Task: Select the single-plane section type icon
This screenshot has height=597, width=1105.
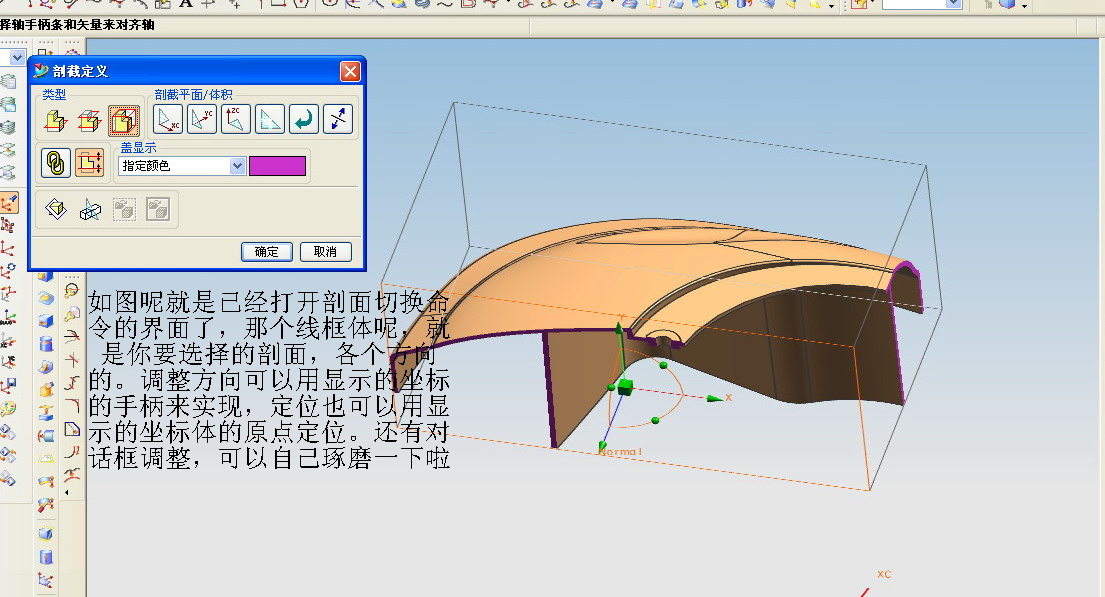Action: point(56,121)
